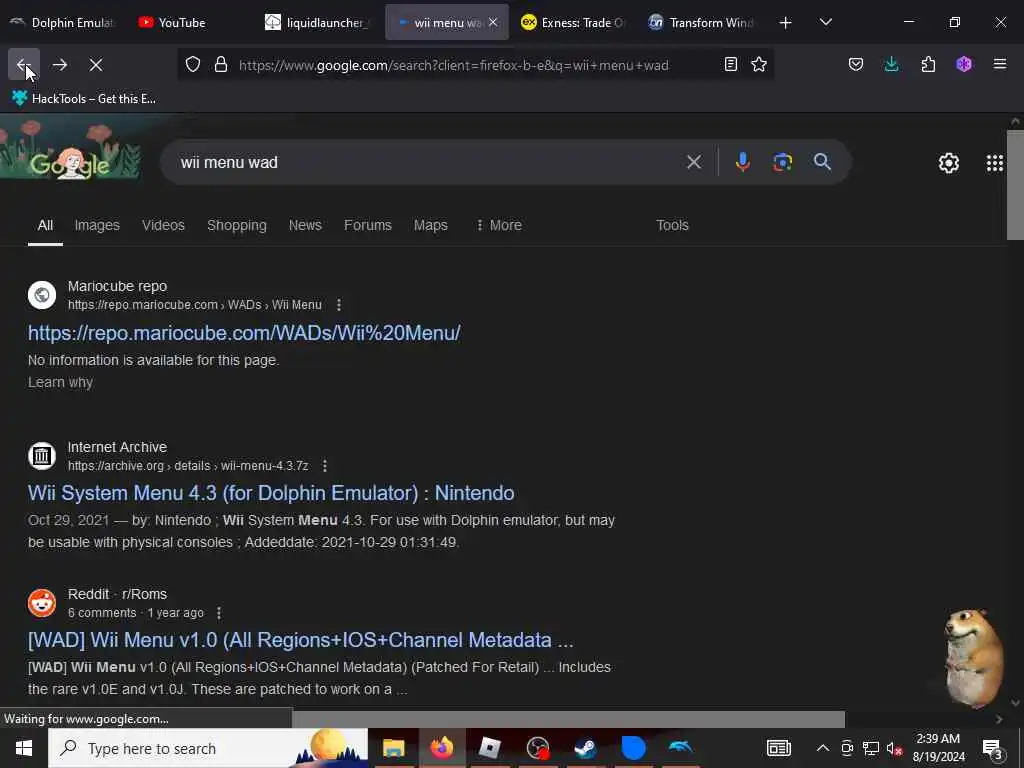Image resolution: width=1024 pixels, height=768 pixels.
Task: Select the Shopping search filter
Action: pos(236,225)
